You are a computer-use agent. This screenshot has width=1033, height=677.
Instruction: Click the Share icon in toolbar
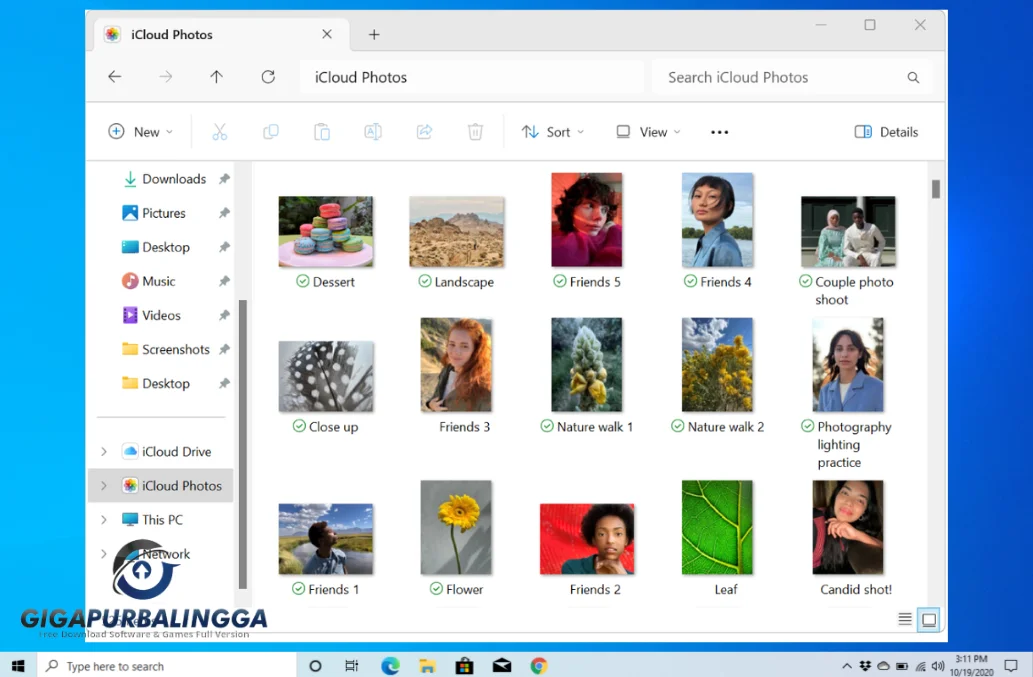click(x=424, y=132)
